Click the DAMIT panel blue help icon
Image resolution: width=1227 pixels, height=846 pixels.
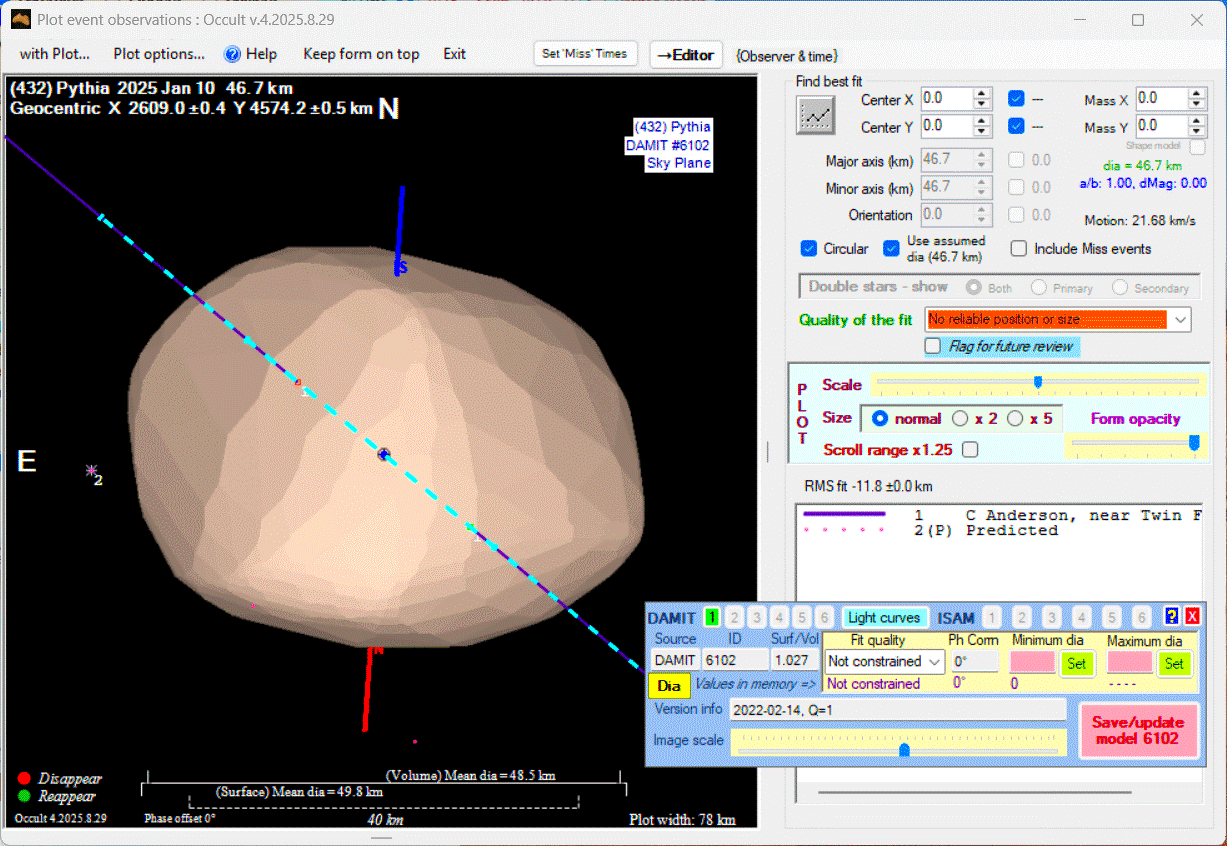(x=1172, y=617)
